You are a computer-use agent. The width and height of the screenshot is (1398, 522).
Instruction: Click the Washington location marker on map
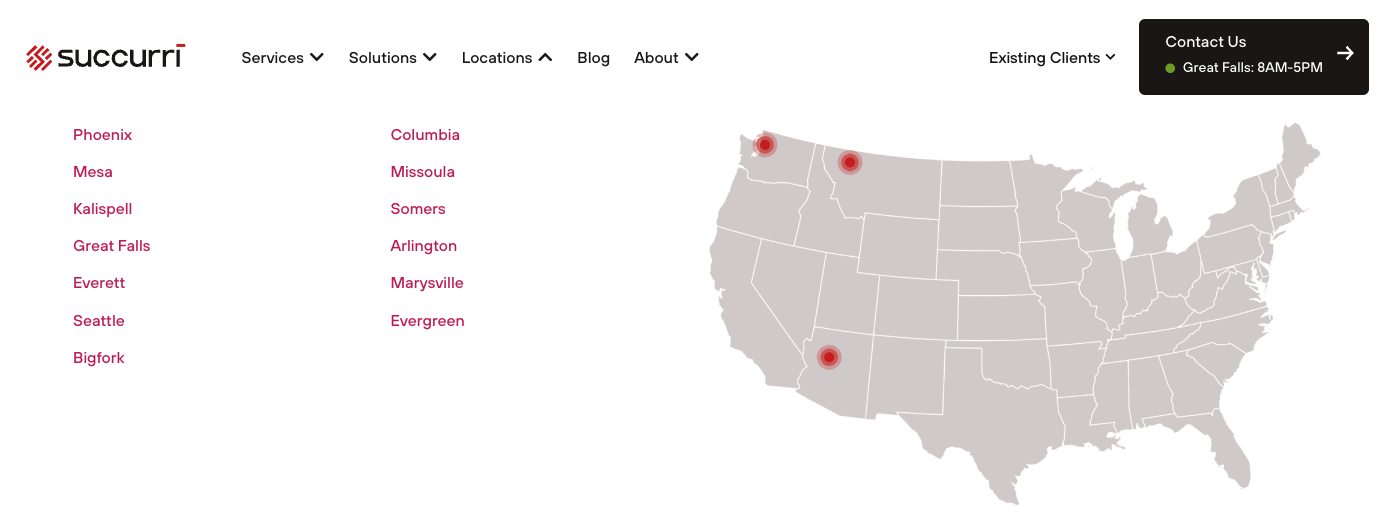point(765,145)
